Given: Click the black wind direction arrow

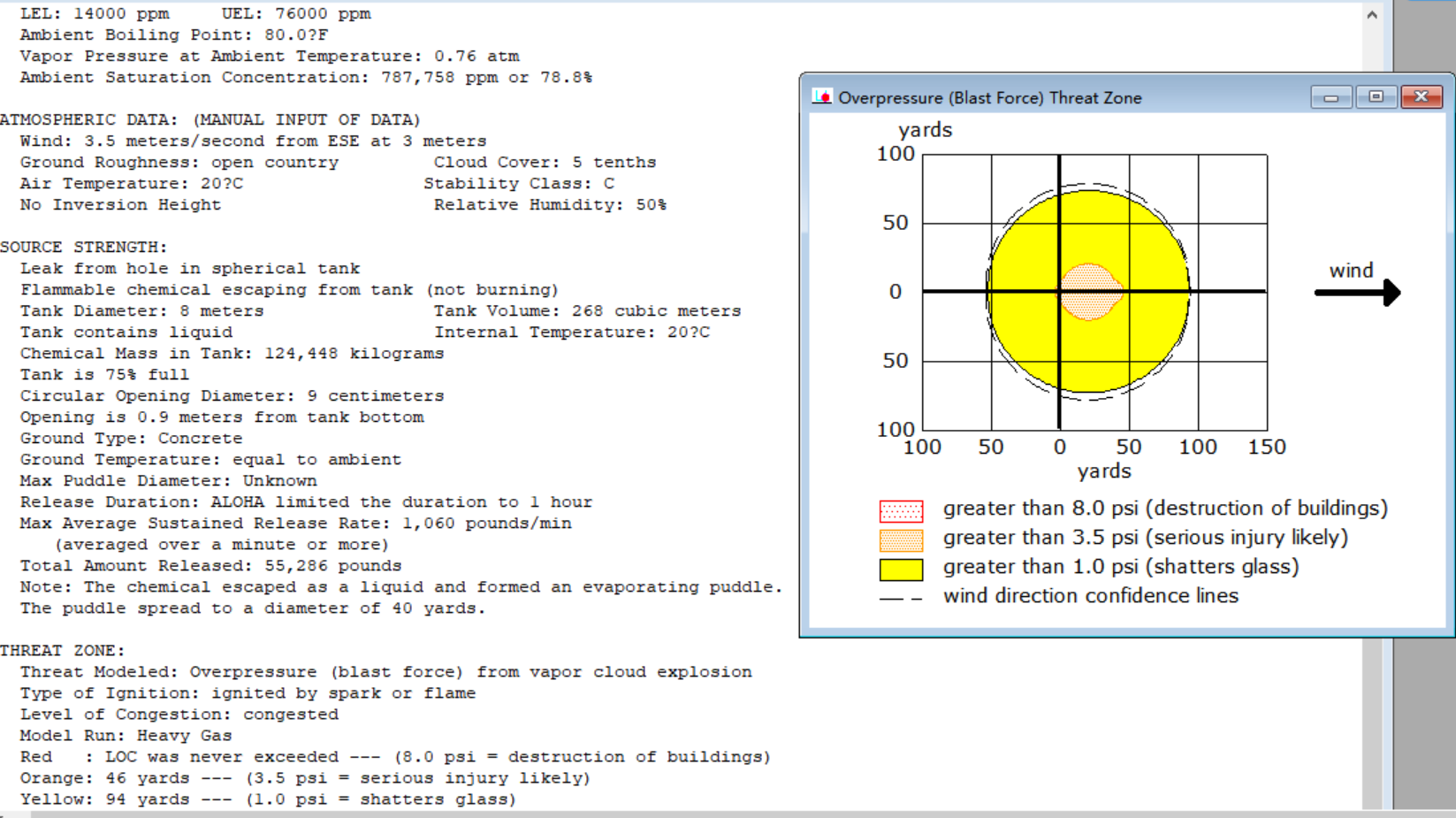Looking at the screenshot, I should 1358,293.
